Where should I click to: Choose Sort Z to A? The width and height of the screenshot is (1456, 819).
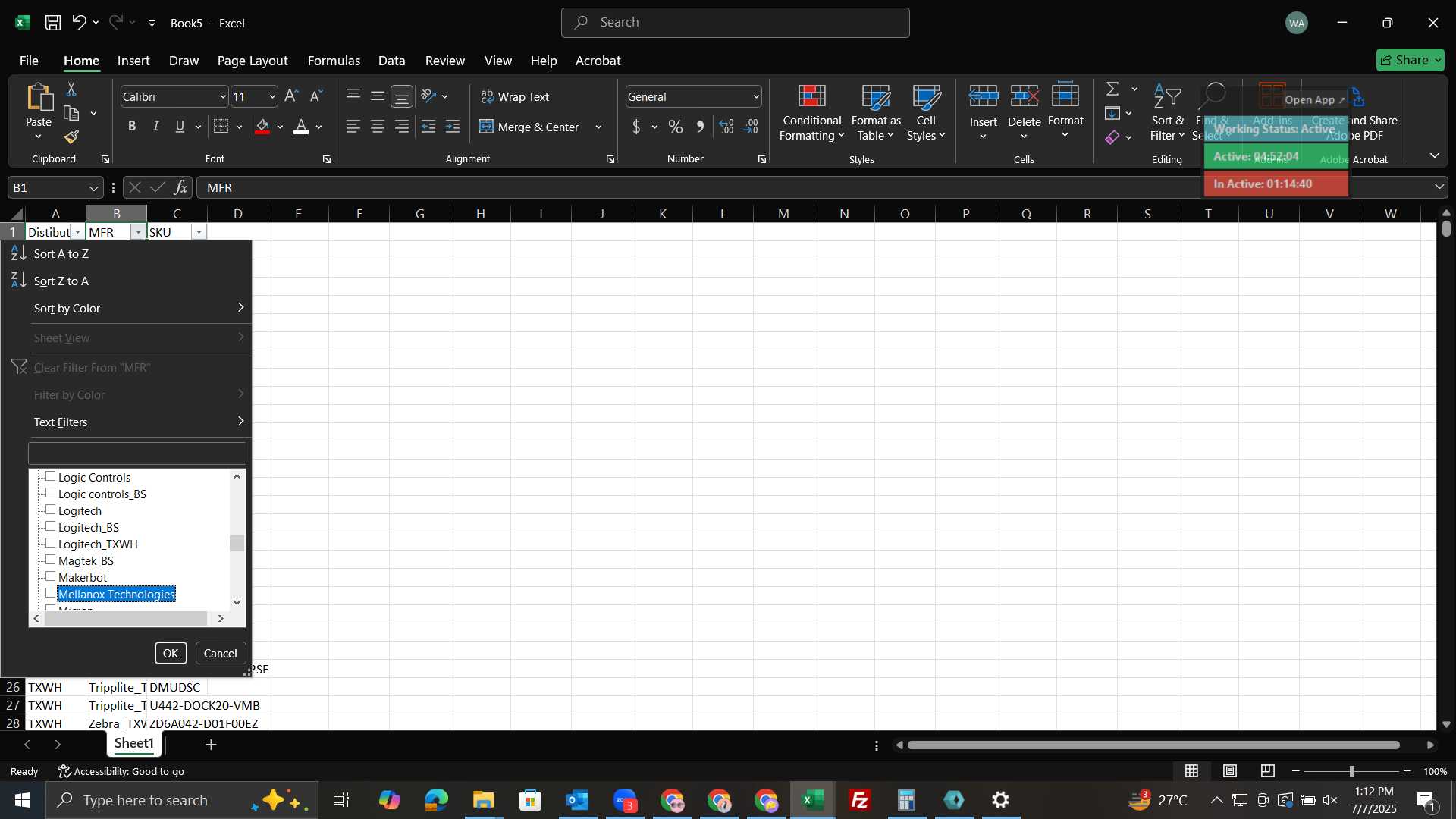127,281
